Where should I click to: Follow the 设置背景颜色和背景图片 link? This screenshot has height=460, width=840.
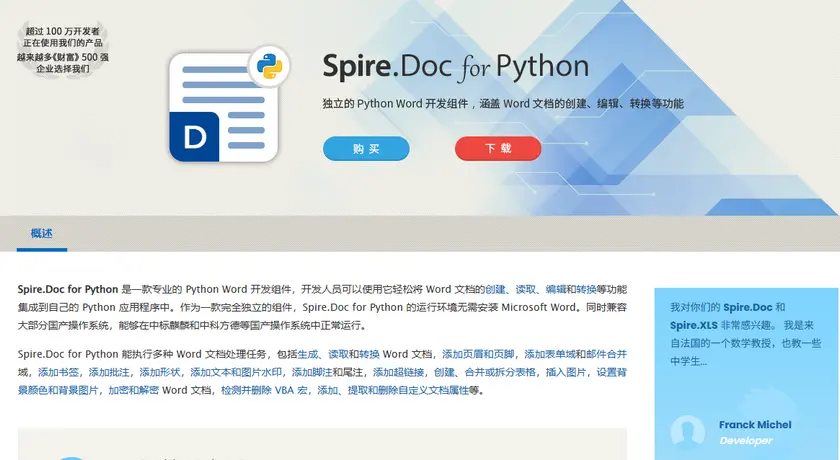611,372
